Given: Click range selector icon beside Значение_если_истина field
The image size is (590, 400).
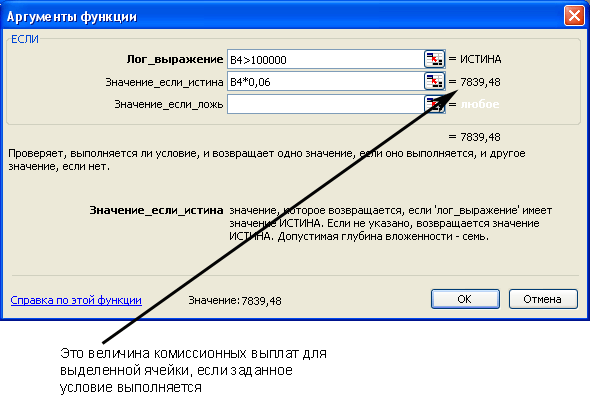Looking at the screenshot, I should point(435,82).
